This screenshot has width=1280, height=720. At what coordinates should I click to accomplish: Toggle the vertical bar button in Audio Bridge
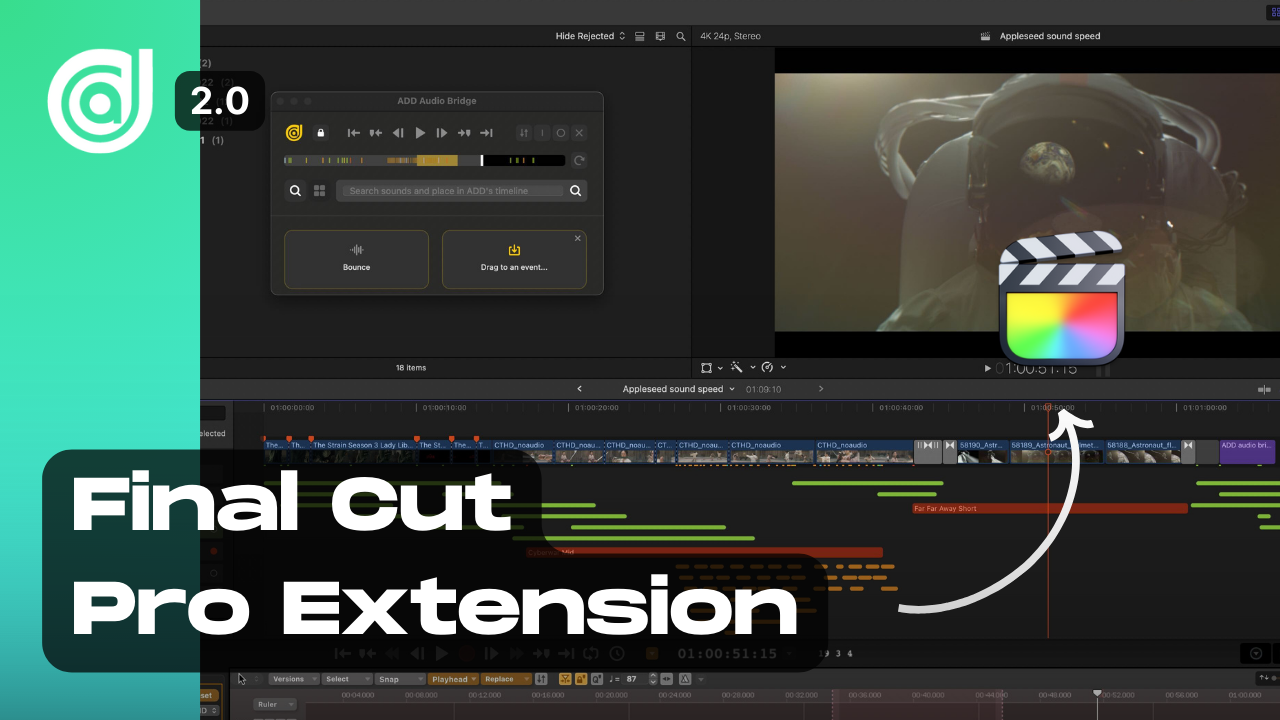pyautogui.click(x=542, y=133)
